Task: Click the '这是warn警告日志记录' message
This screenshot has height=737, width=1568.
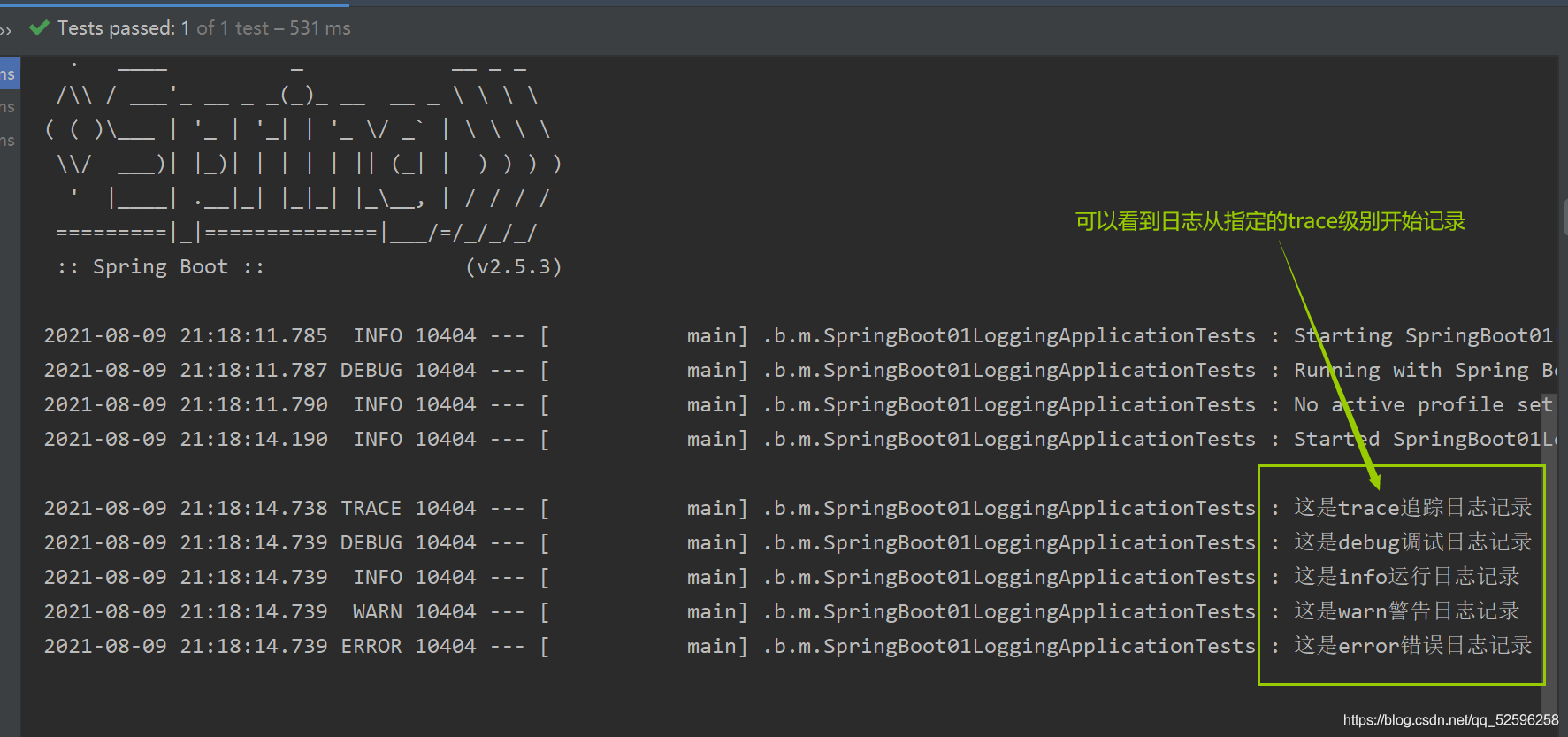Action: [x=1407, y=611]
